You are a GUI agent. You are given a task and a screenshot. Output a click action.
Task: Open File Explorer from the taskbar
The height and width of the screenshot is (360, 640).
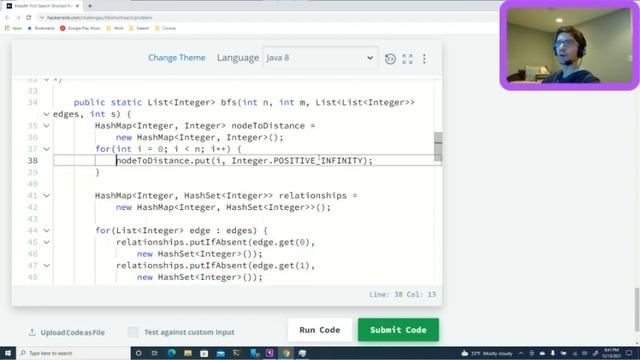coord(188,353)
